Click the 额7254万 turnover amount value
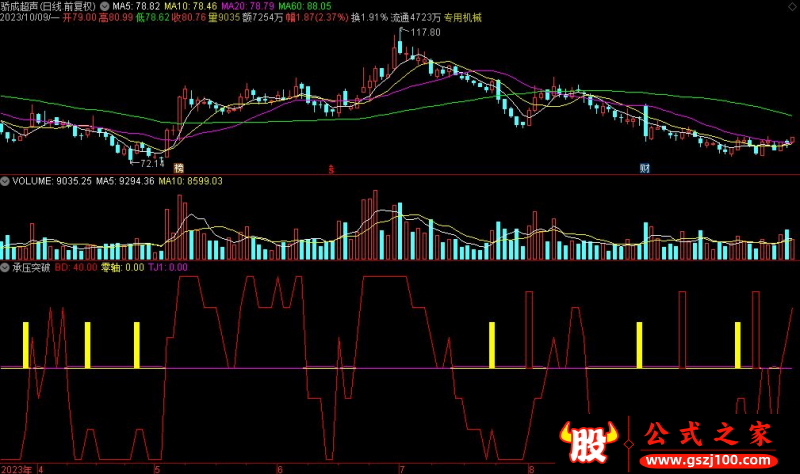Viewport: 800px width, 474px height. tap(263, 17)
